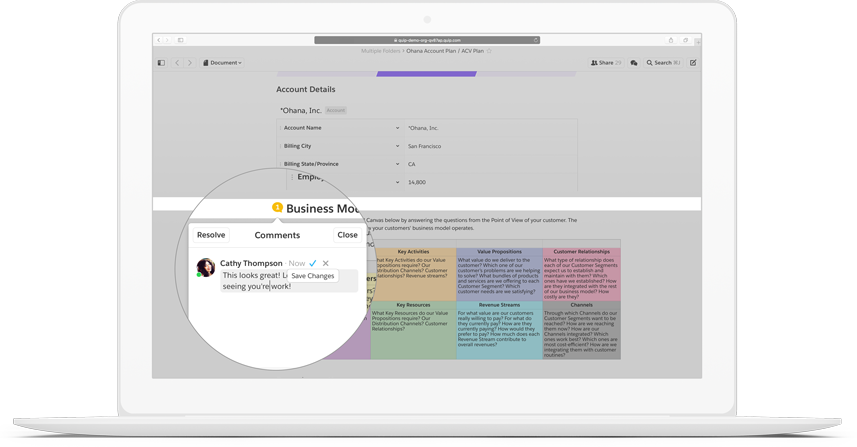Go back with the left arrow
The height and width of the screenshot is (447, 857).
(x=177, y=63)
